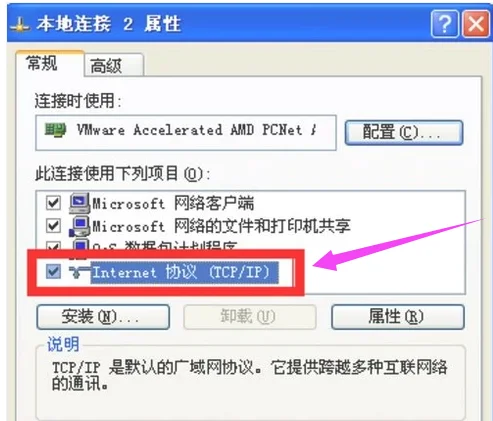Click the Internet Protocol TCP/IP icon
493x421 pixels.
[79, 272]
